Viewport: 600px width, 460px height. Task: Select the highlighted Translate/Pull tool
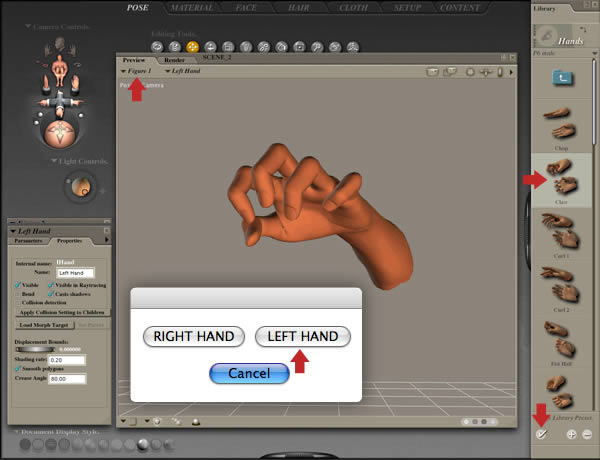click(192, 47)
